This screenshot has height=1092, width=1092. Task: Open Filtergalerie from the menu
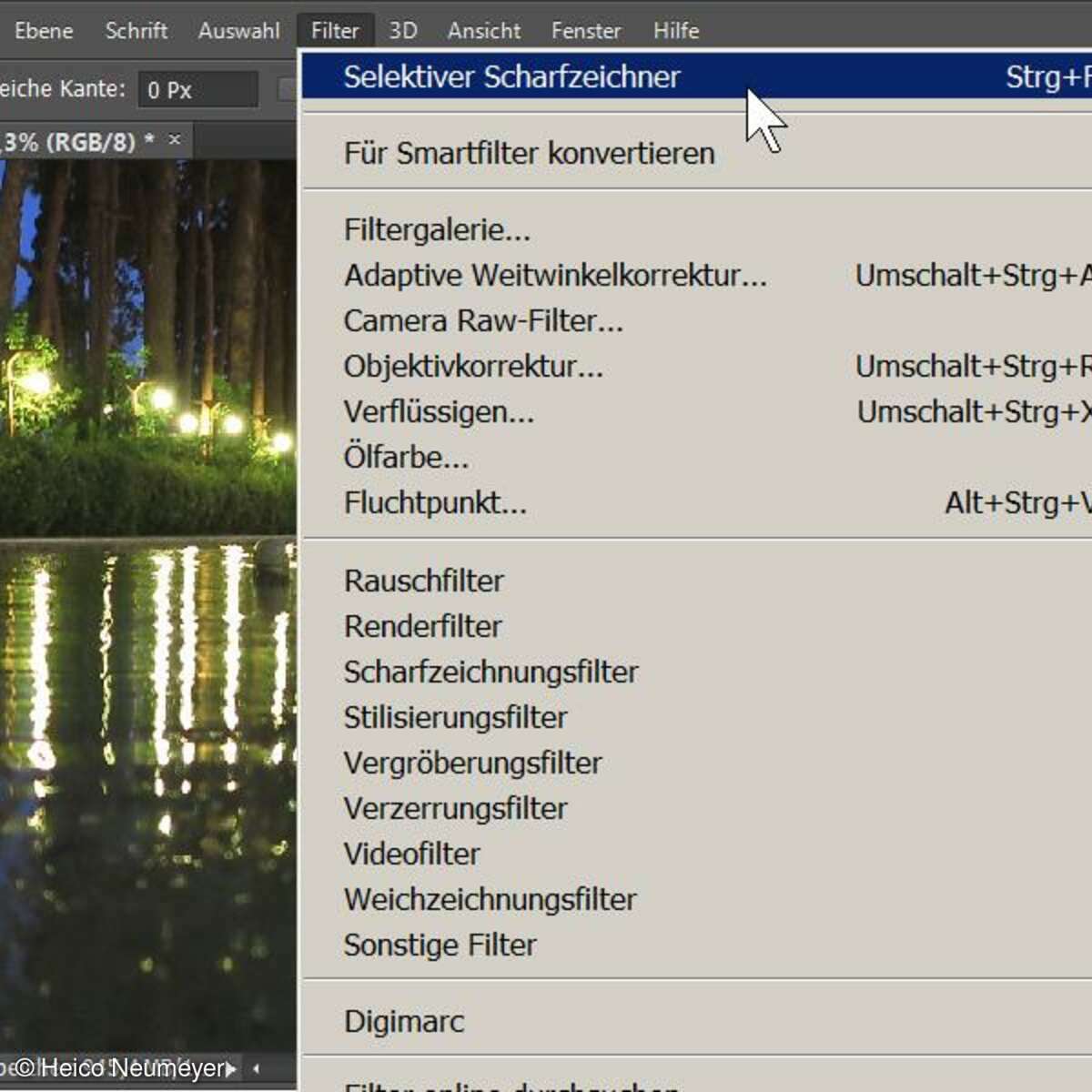coord(437,230)
